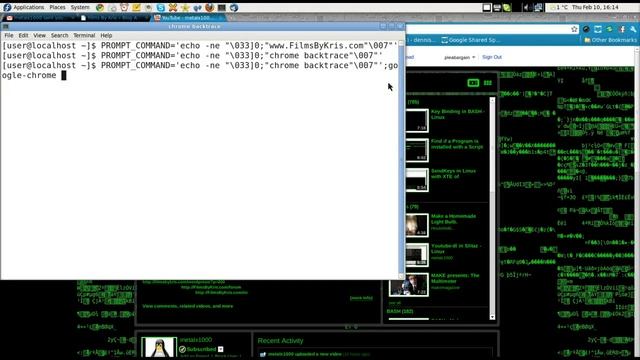Open the terminal Edit menu
Viewport: 640px width, 360px height.
pyautogui.click(x=23, y=36)
